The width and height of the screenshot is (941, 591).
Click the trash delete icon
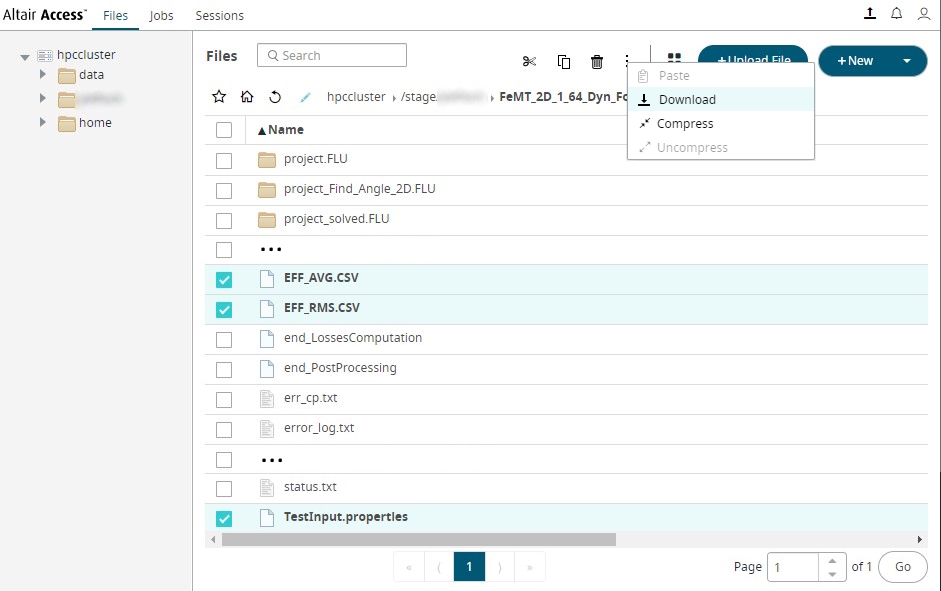[x=597, y=62]
